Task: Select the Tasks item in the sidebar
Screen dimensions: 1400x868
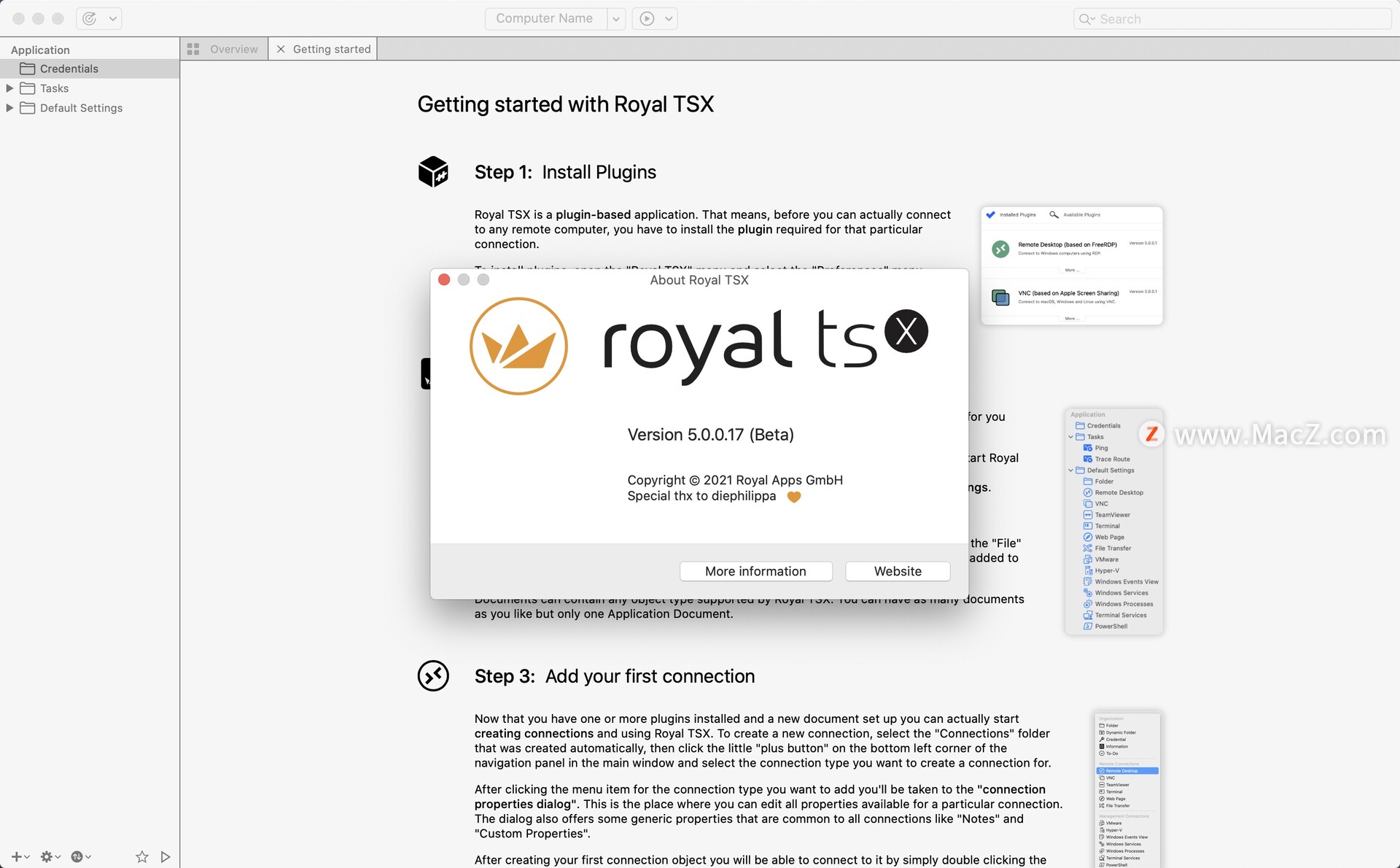Action: point(54,88)
